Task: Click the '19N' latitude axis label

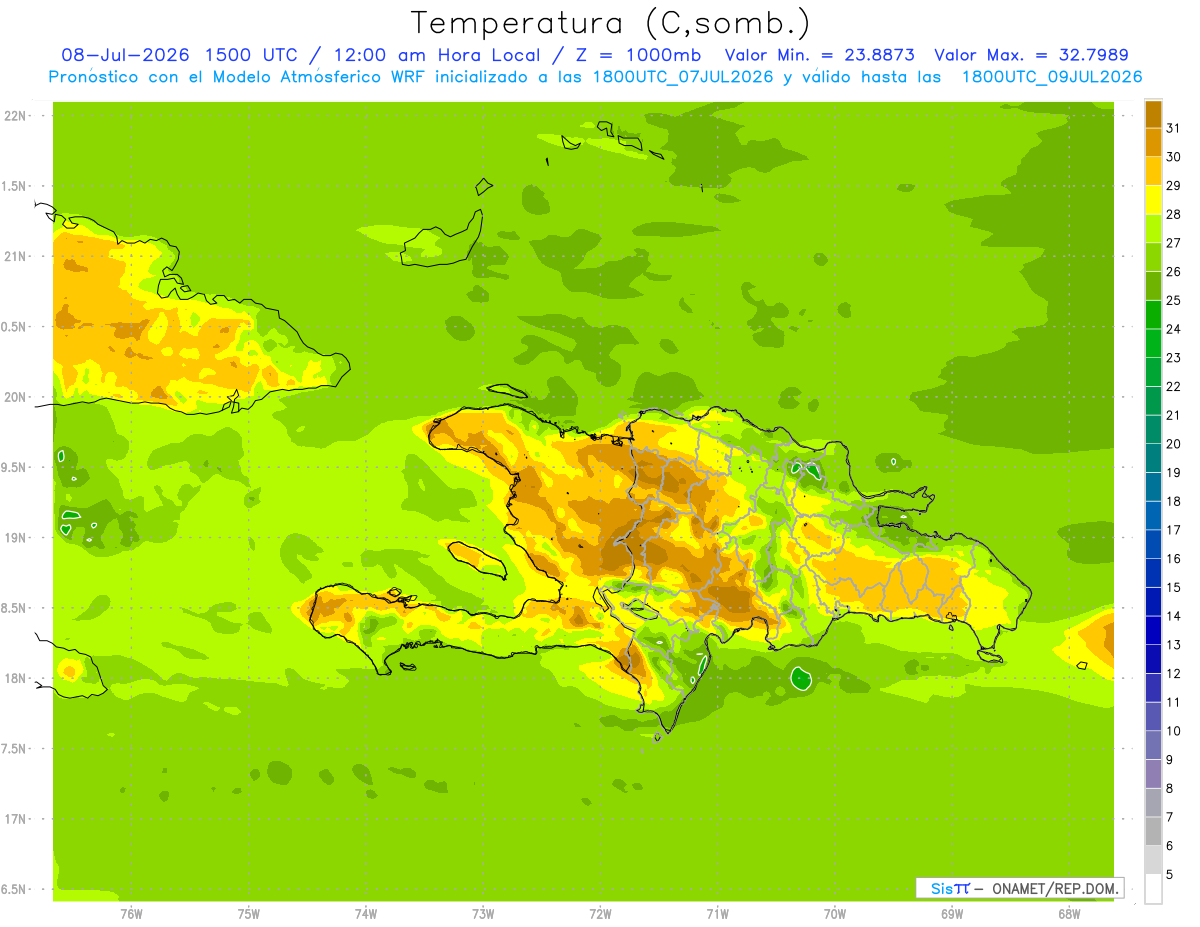Action: point(14,538)
